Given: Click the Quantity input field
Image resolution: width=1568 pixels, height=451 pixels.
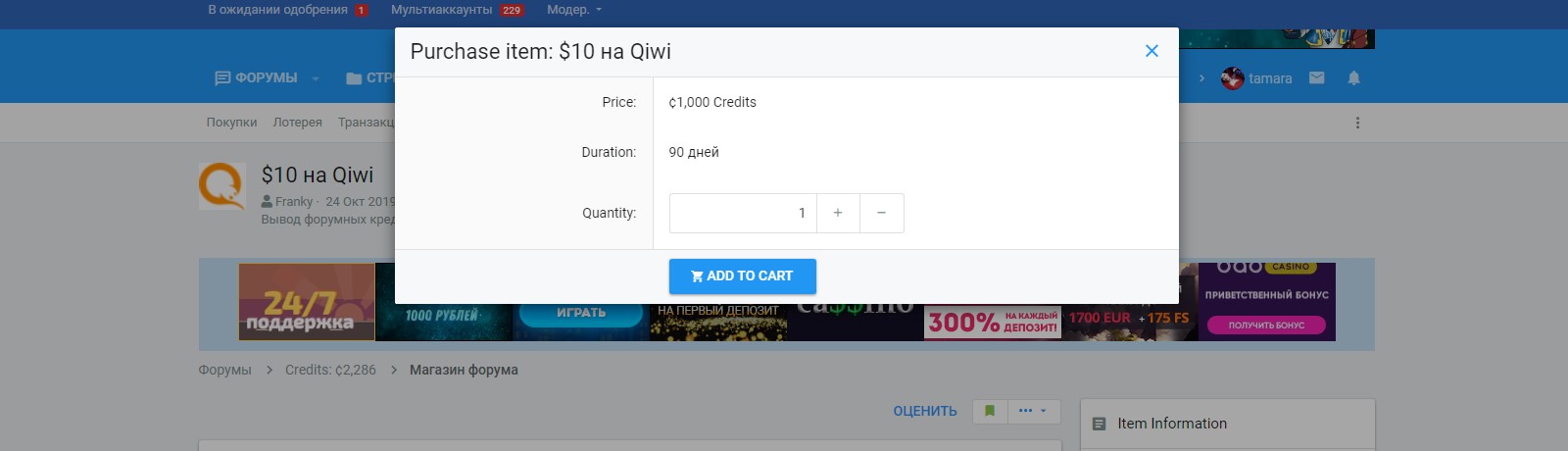Looking at the screenshot, I should point(742,213).
